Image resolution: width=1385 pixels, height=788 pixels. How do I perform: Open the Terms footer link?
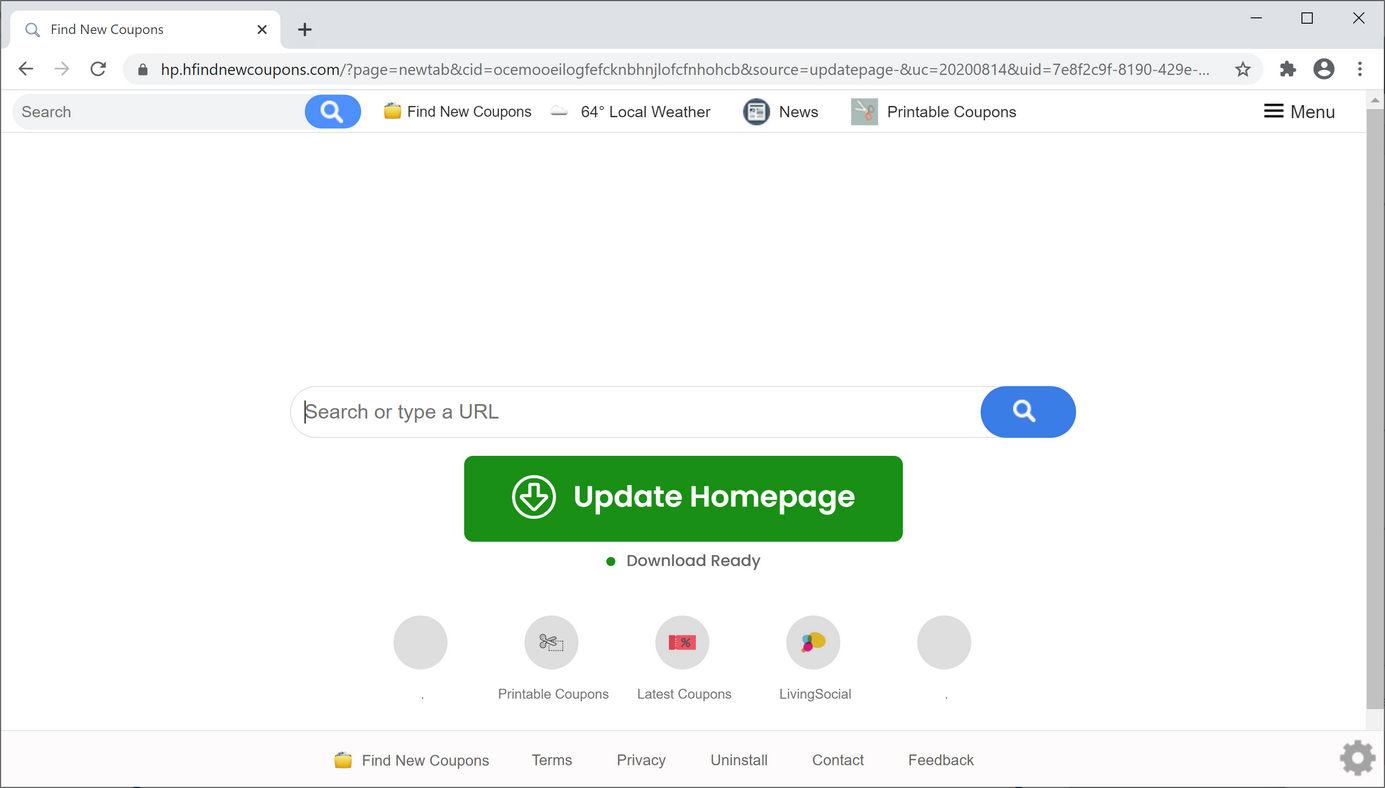point(552,760)
